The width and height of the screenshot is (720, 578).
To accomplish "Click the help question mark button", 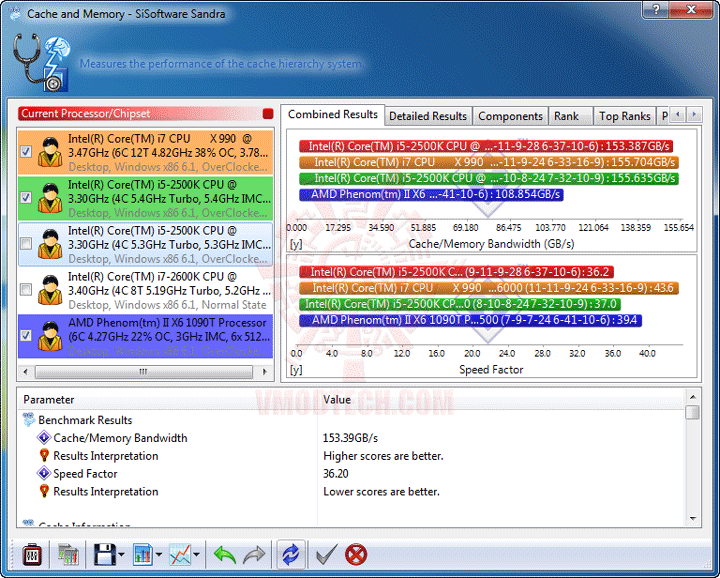I will [x=656, y=9].
